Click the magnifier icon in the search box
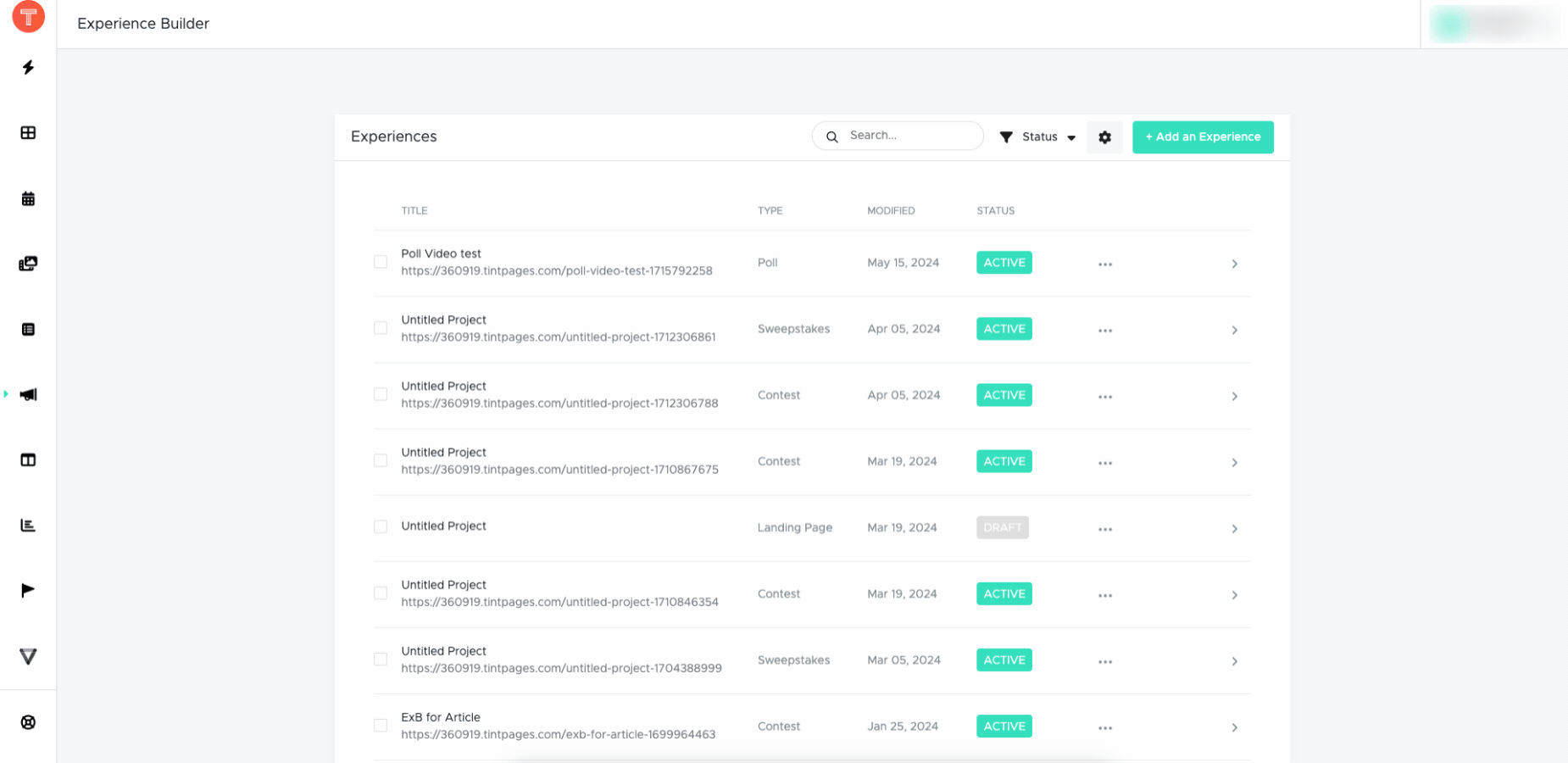The image size is (1568, 763). (832, 136)
